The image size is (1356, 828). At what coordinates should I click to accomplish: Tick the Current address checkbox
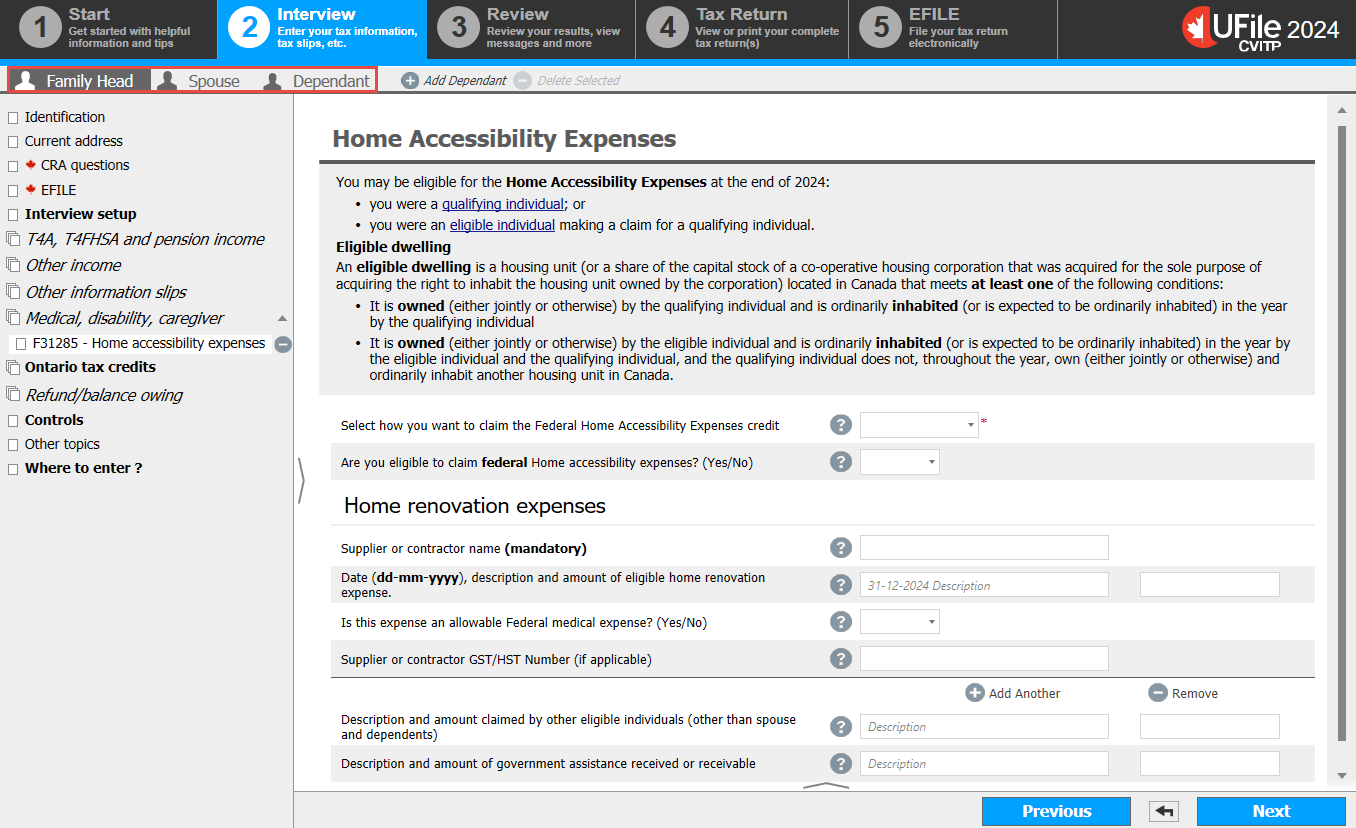13,142
